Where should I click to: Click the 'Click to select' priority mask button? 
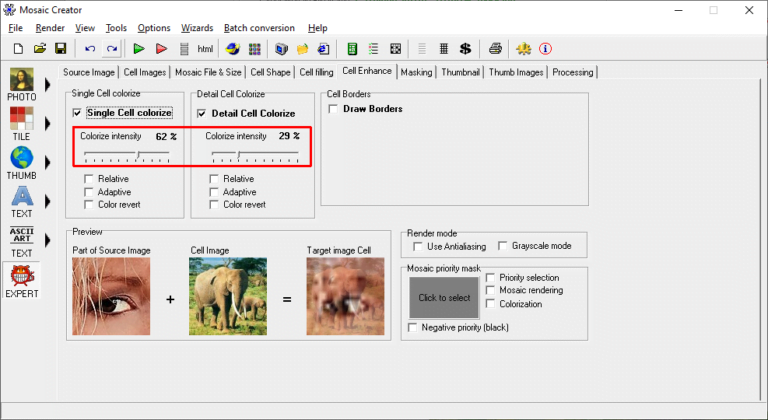coord(443,298)
